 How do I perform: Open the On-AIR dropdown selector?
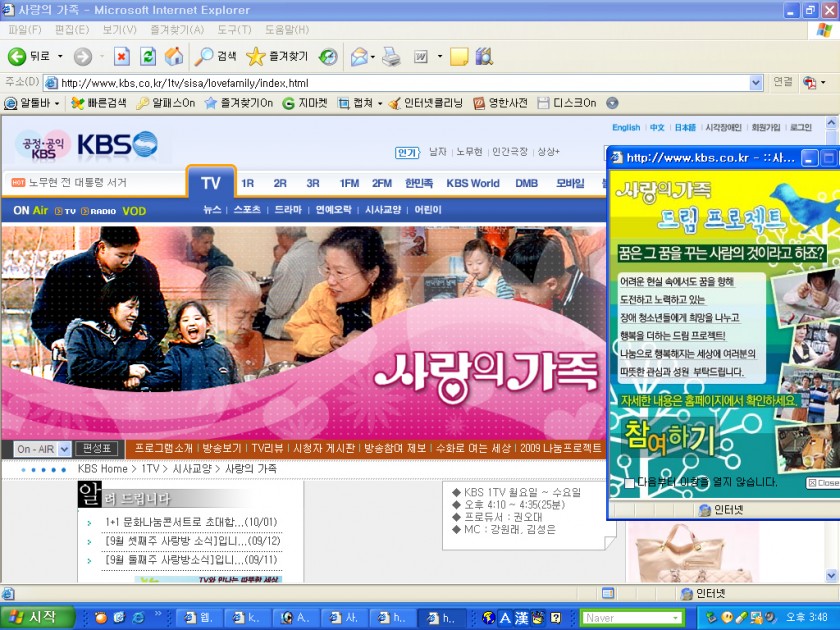tap(64, 449)
